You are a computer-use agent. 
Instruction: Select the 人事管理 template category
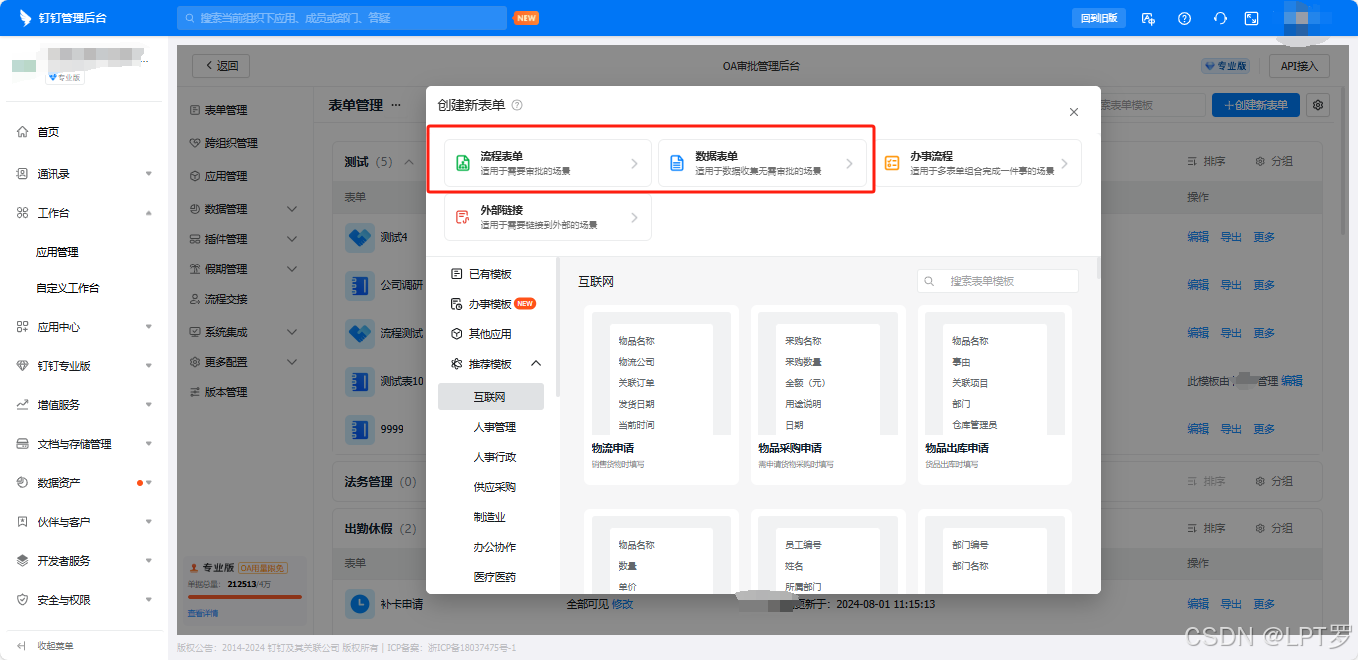pos(495,427)
